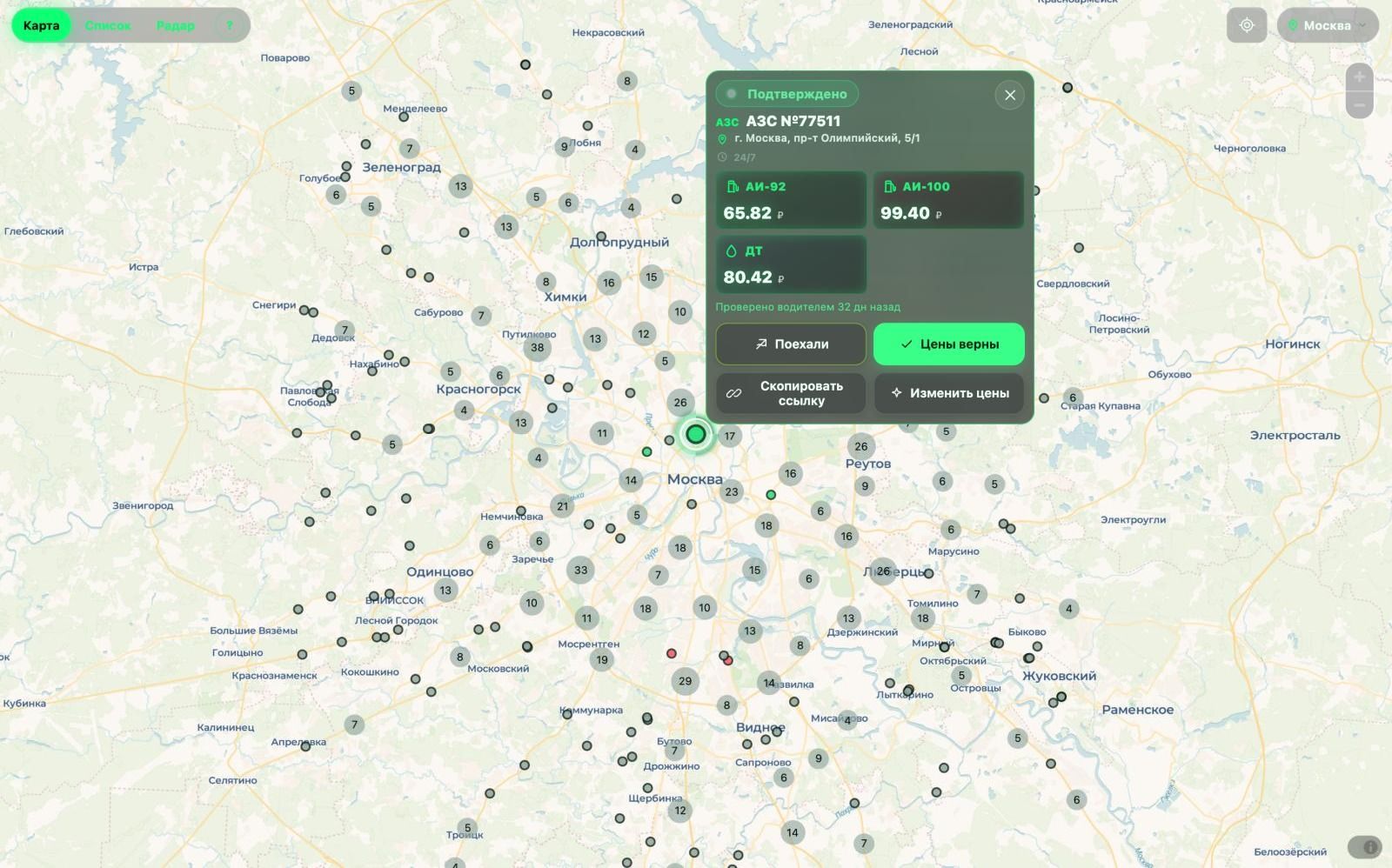Image resolution: width=1392 pixels, height=868 pixels.
Task: Click the Подтверждено status badge
Action: 787,93
